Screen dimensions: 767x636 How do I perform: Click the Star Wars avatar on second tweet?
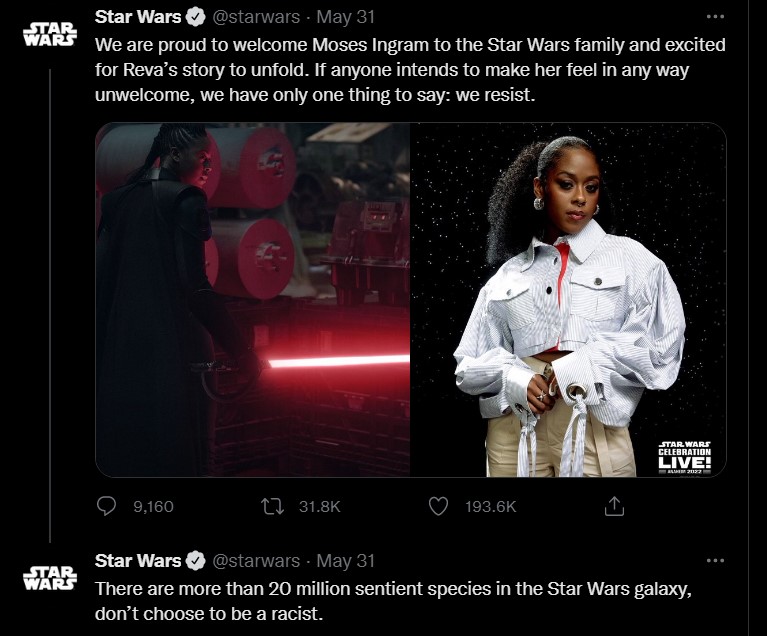click(50, 578)
